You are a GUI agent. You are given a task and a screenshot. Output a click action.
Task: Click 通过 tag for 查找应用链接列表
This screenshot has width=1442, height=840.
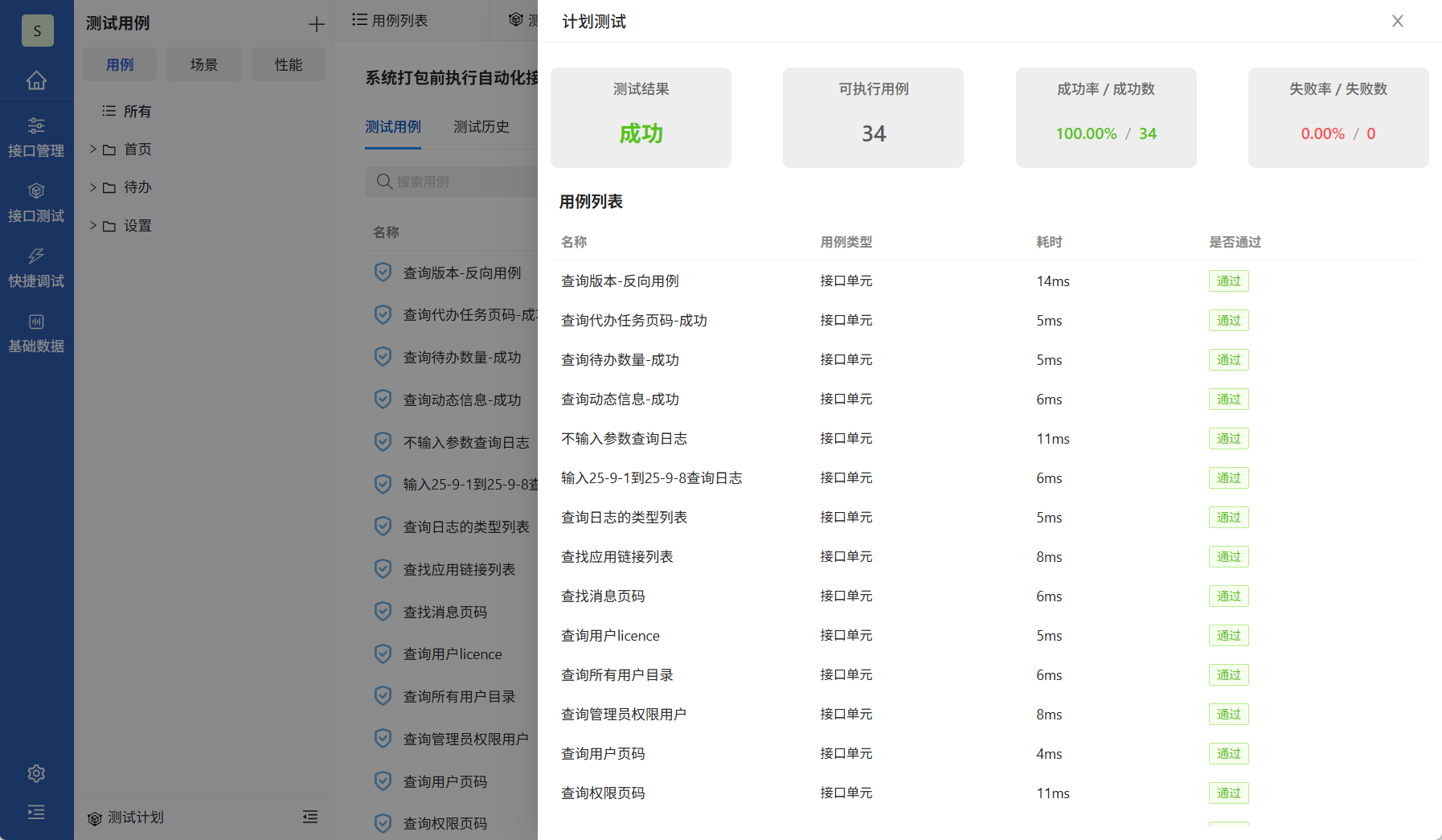pyautogui.click(x=1228, y=557)
